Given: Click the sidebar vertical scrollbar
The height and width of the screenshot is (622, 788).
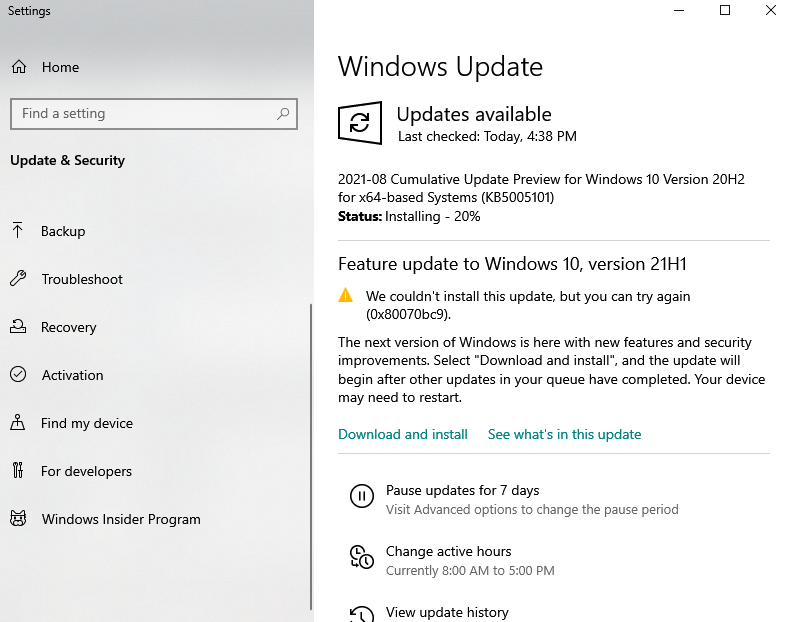Looking at the screenshot, I should click(x=311, y=456).
